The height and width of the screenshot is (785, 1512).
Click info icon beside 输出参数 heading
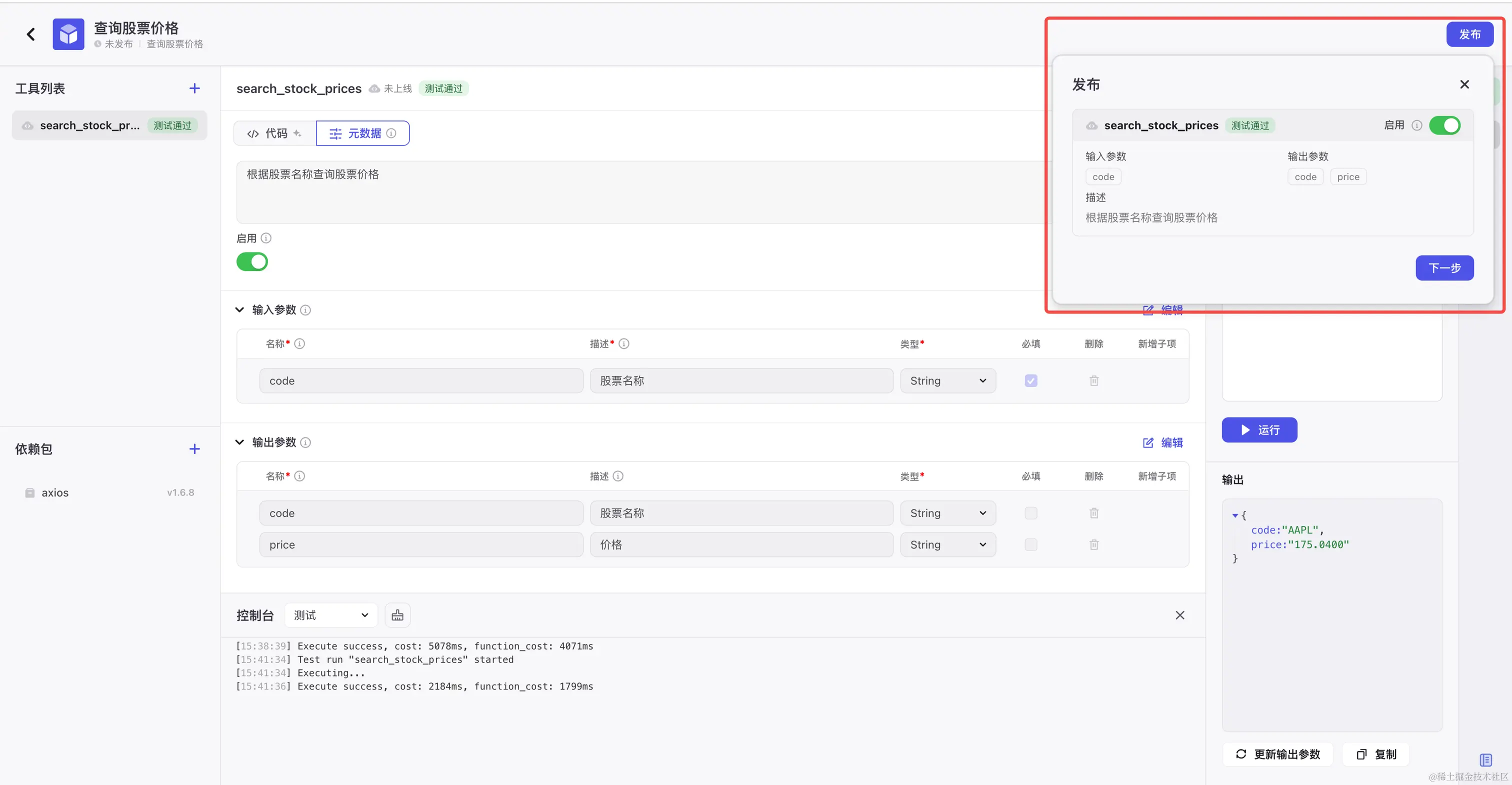[305, 442]
